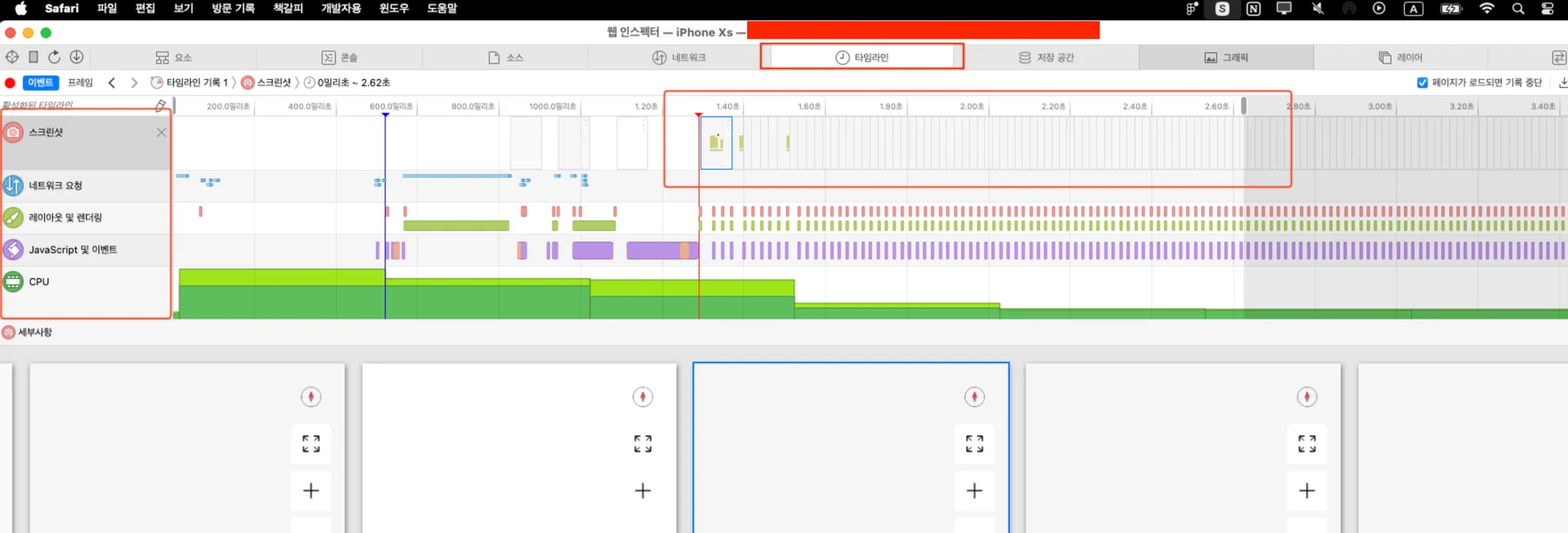Click the export download icon at far right
1568x533 pixels.
click(1562, 82)
